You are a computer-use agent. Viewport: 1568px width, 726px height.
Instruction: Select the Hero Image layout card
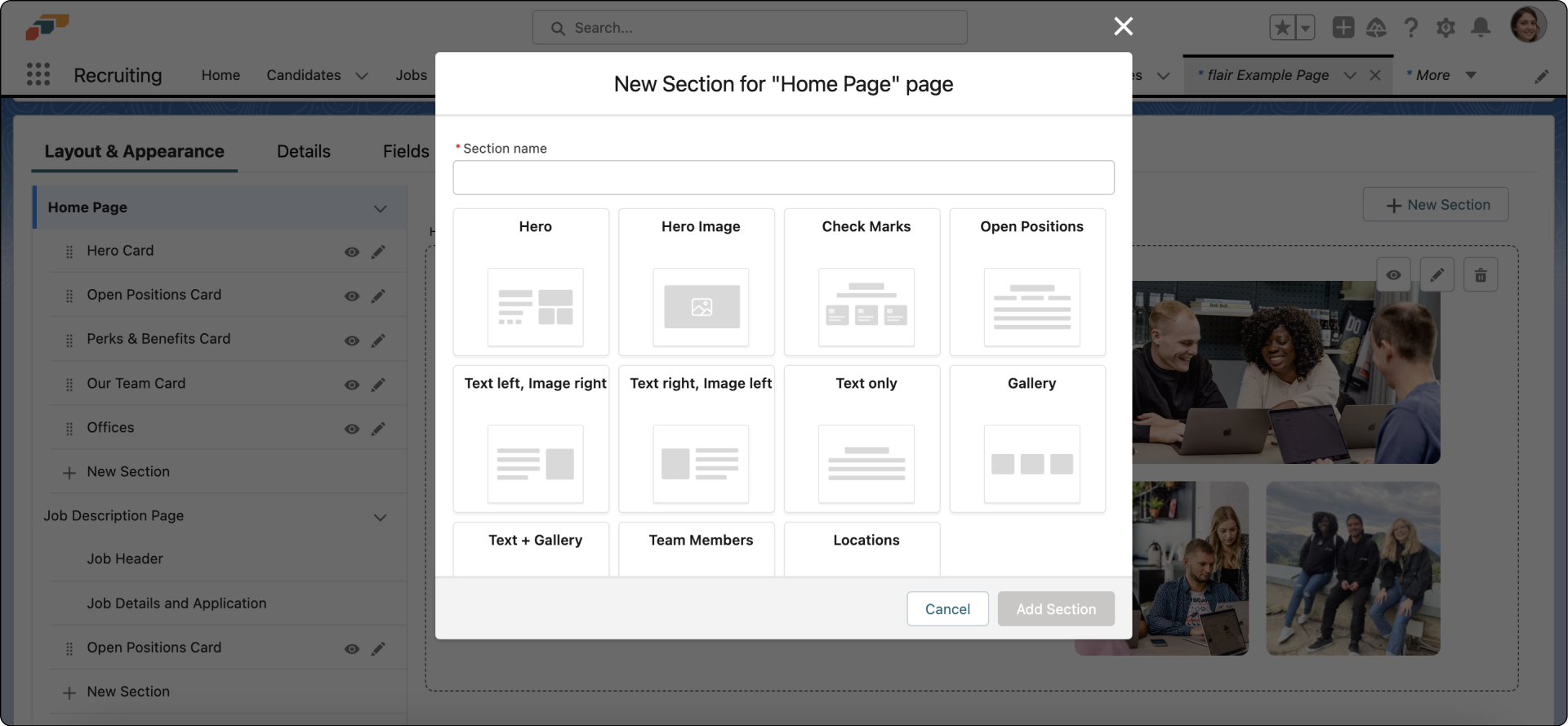(697, 282)
